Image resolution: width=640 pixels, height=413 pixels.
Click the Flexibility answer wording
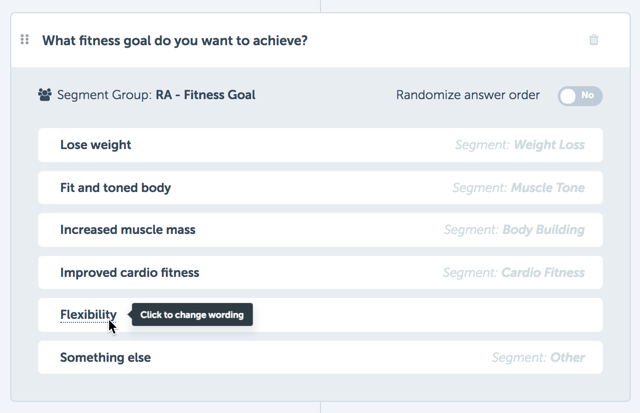coord(88,314)
